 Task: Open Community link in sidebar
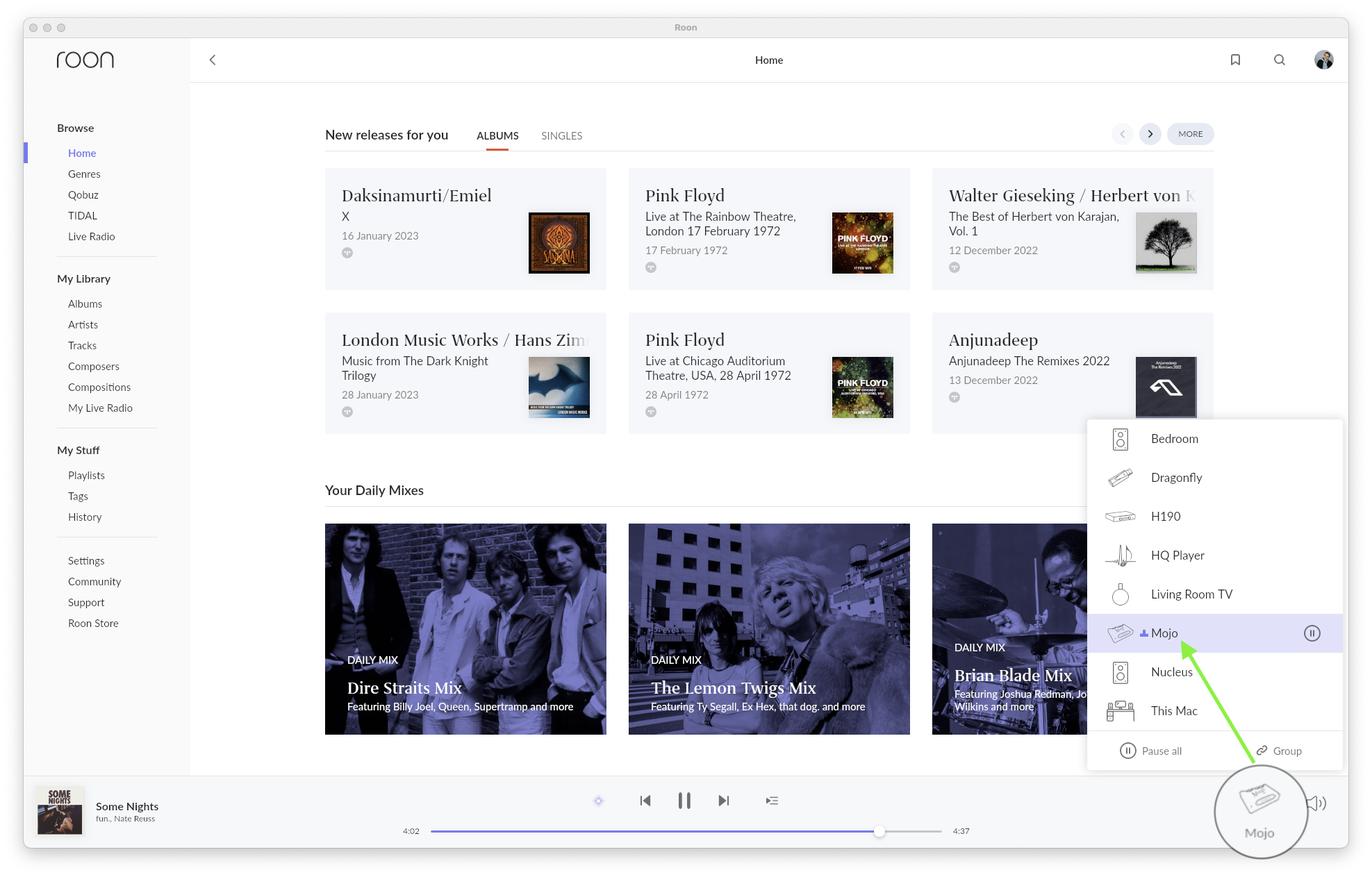pyautogui.click(x=94, y=581)
